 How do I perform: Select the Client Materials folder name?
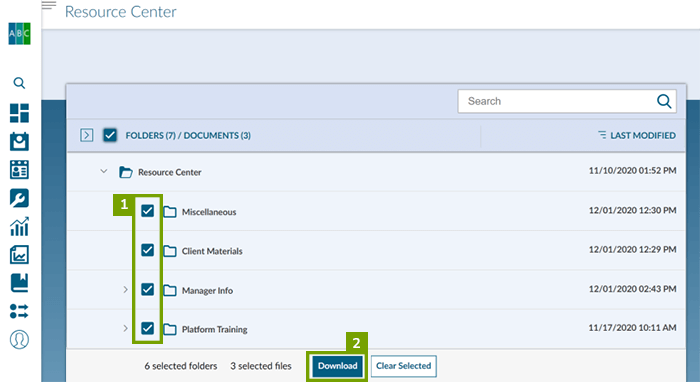point(212,251)
